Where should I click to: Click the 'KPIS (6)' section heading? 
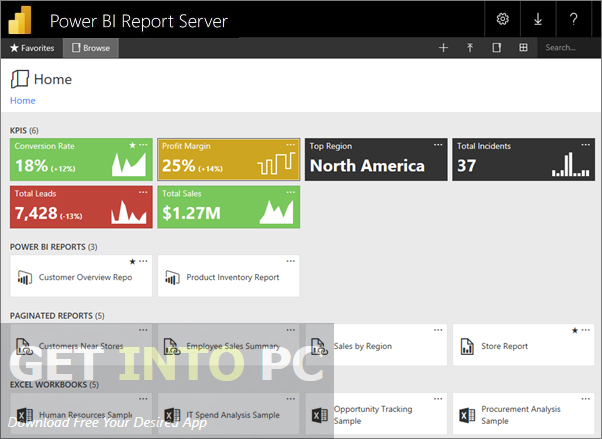(24, 131)
